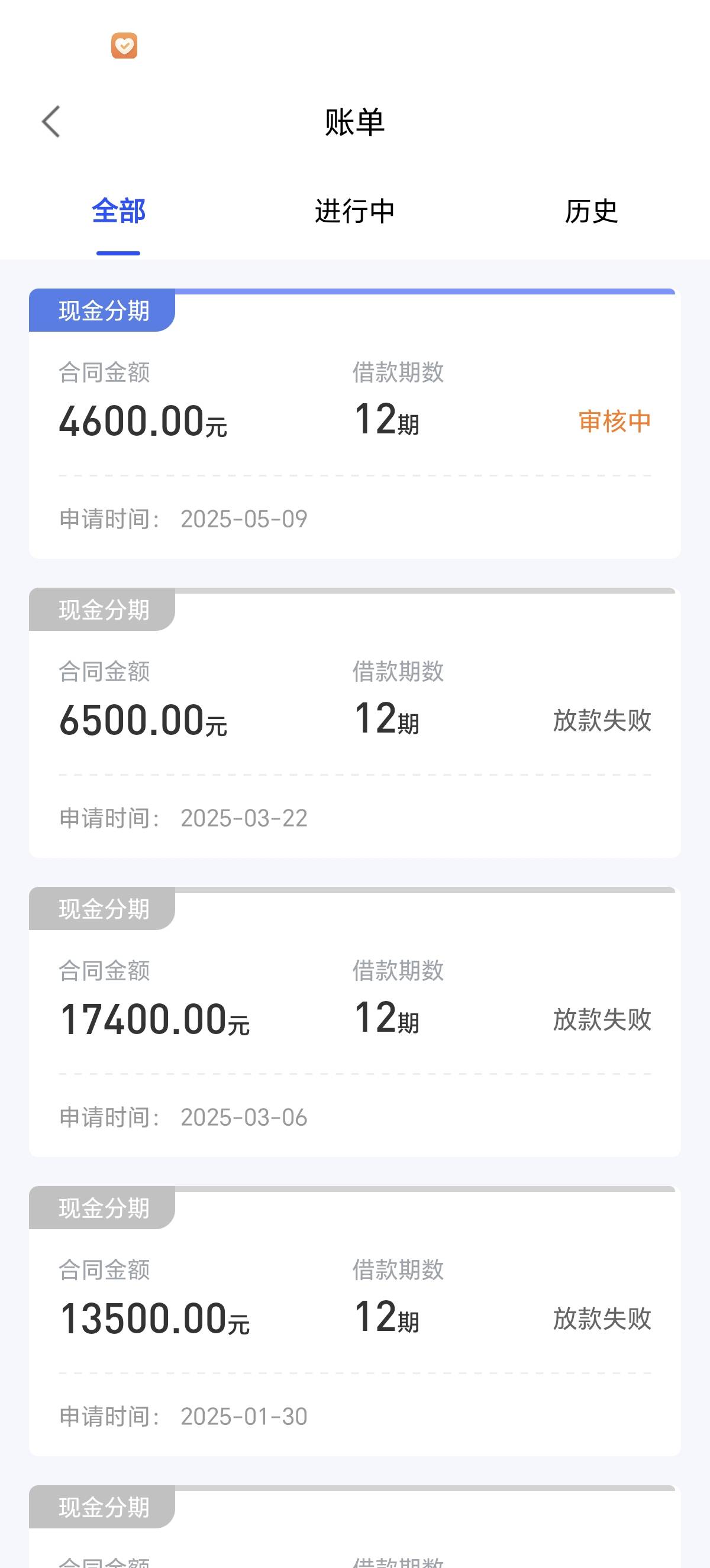Tap application date 2025-05-09
710x1568 pixels.
[244, 519]
